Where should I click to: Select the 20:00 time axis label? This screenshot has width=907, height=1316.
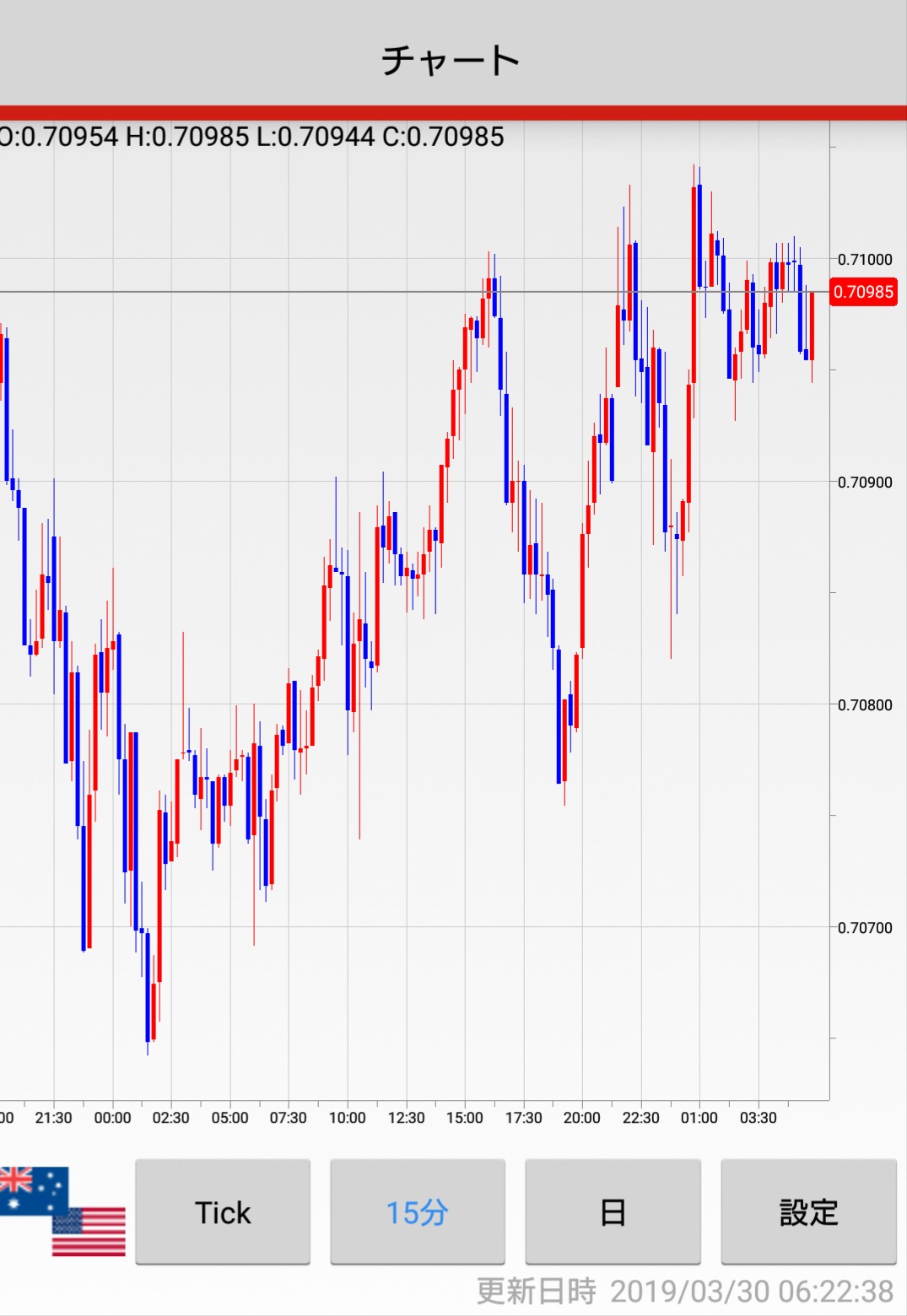click(581, 1118)
